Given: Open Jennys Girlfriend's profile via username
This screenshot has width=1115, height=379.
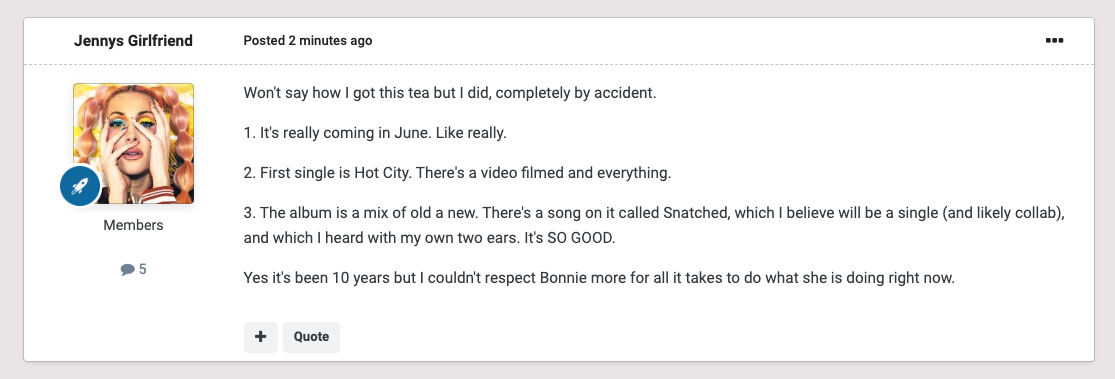Looking at the screenshot, I should pyautogui.click(x=133, y=41).
